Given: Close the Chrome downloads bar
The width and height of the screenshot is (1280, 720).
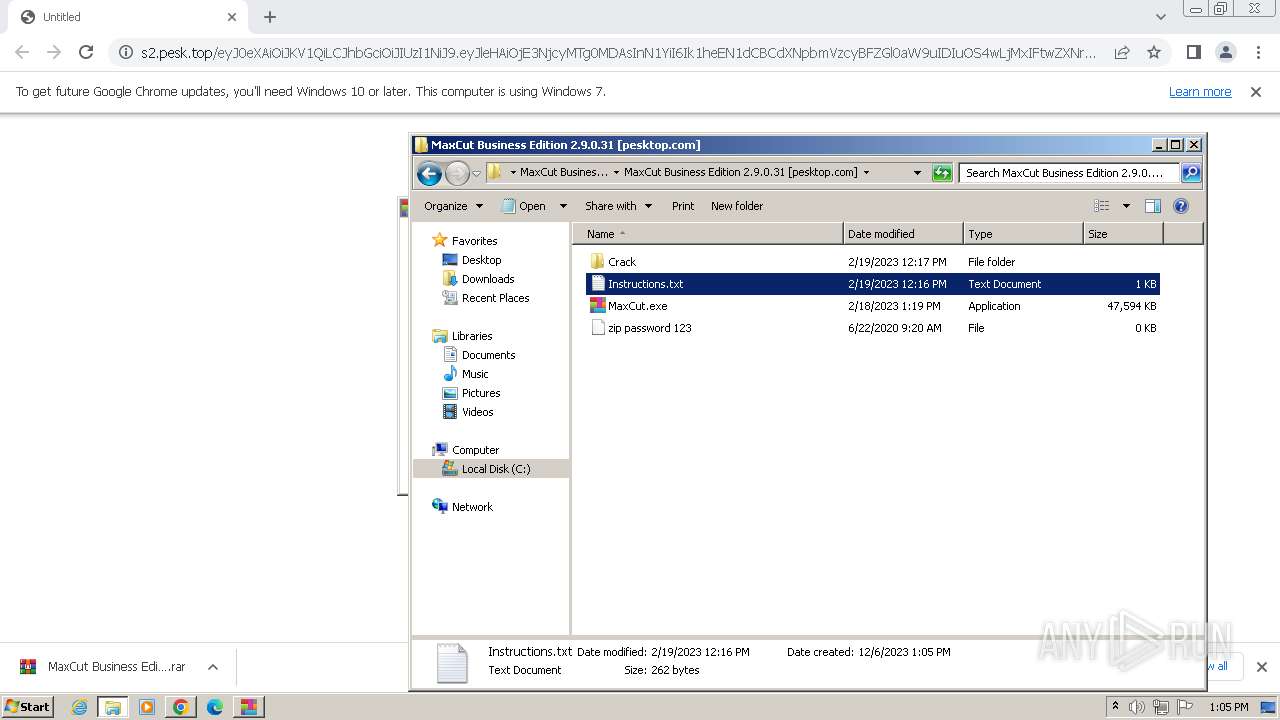Looking at the screenshot, I should point(1261,667).
